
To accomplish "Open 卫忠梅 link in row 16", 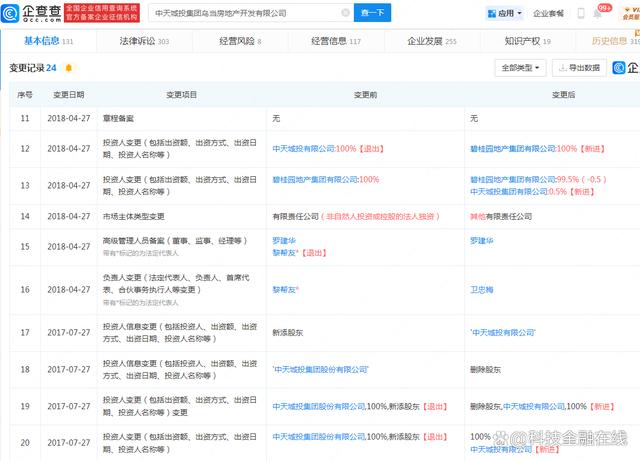I will click(x=482, y=290).
